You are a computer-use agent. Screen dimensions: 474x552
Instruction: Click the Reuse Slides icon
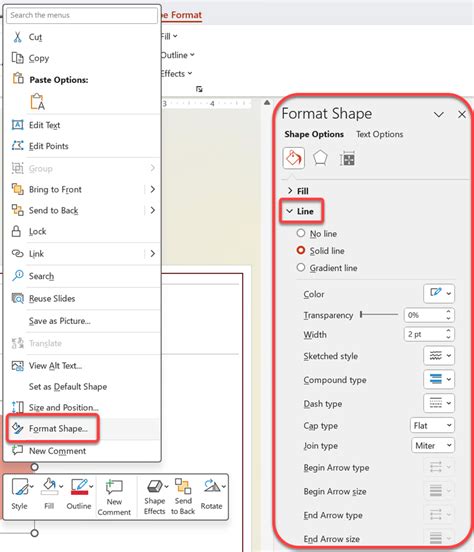pos(18,298)
